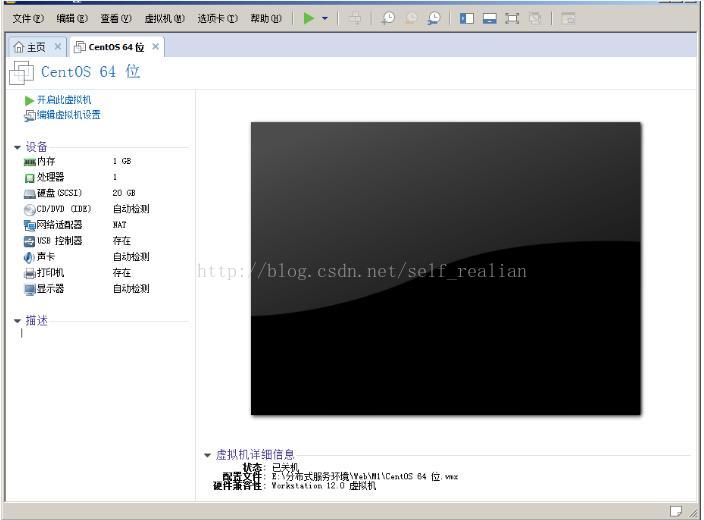
Task: Collapse the 描述 section
Action: click(x=18, y=321)
